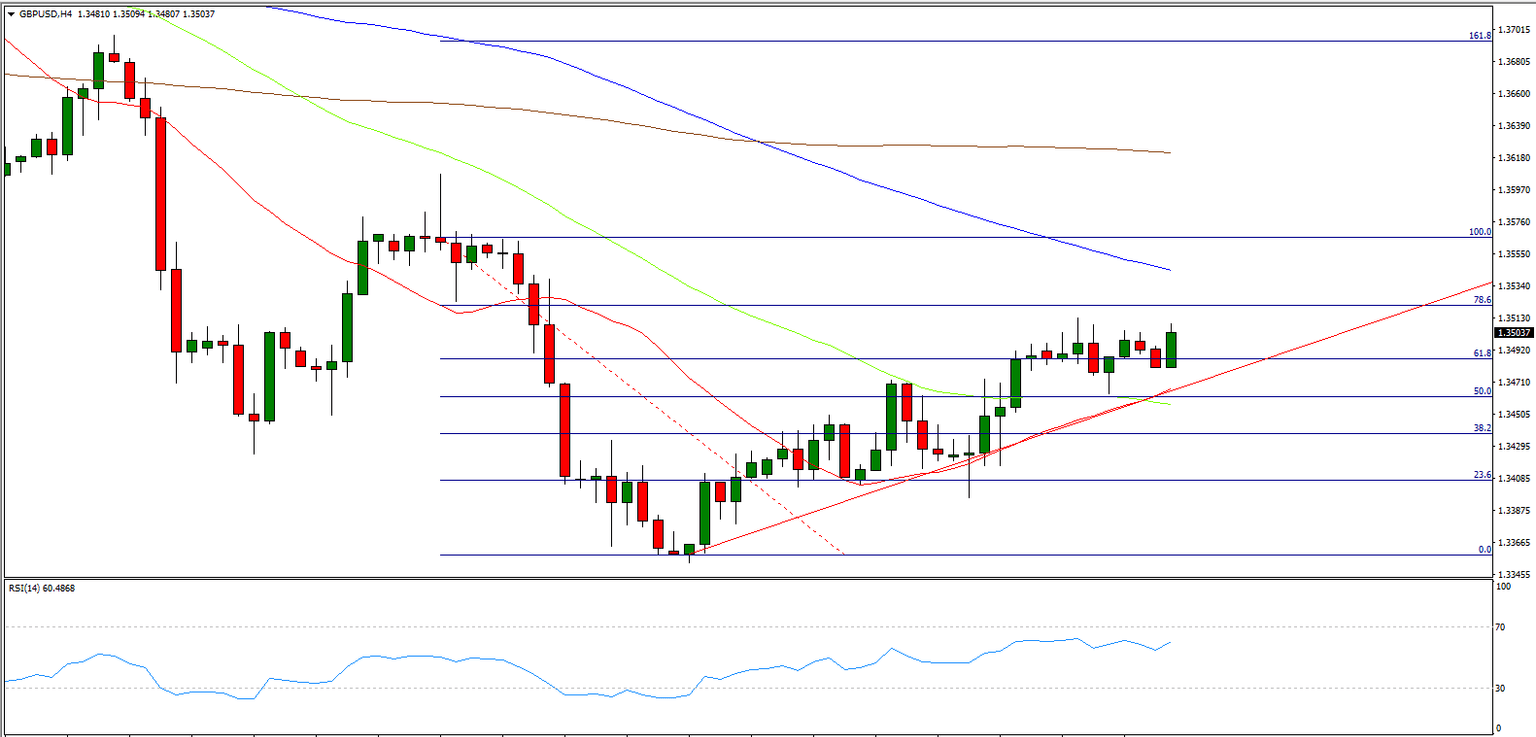1536x737 pixels.
Task: Select the 161.8 Fibonacci level label
Action: click(1480, 35)
